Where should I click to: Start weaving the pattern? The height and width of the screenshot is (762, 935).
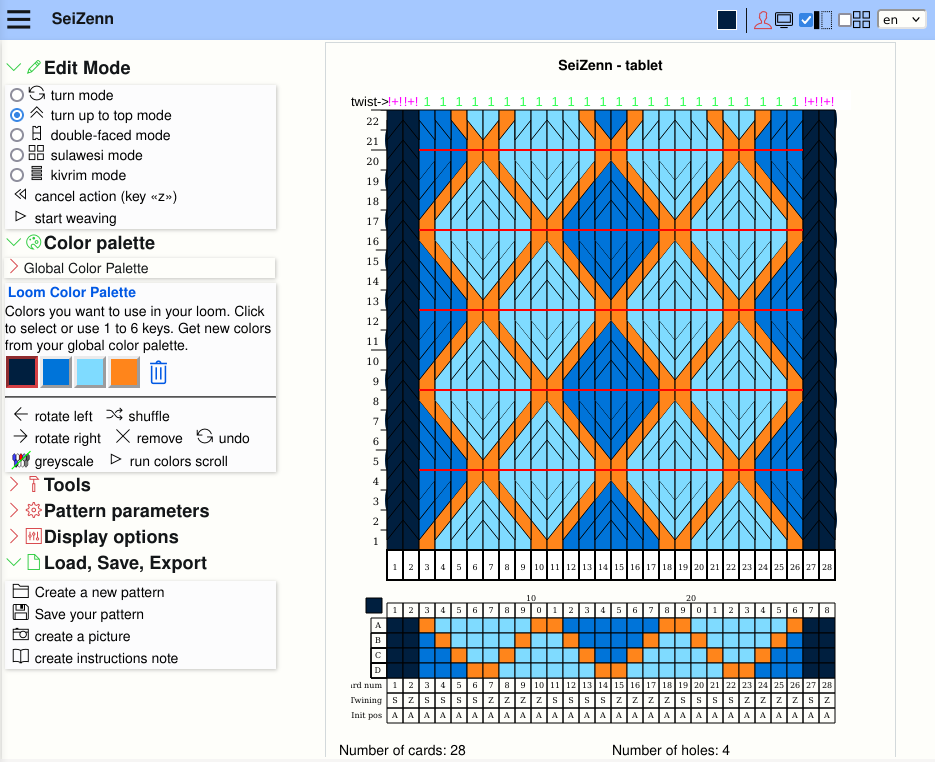pyautogui.click(x=75, y=218)
